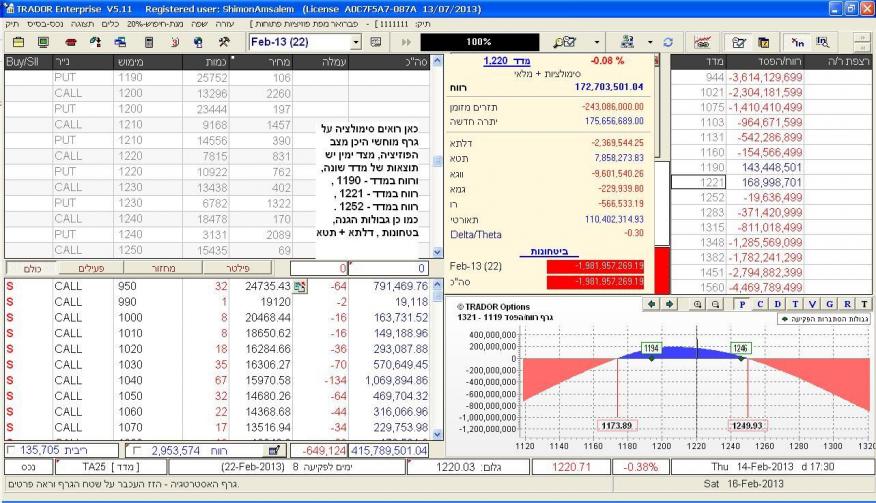Open the calculator tool icon
The height and width of the screenshot is (503, 876).
click(x=149, y=43)
